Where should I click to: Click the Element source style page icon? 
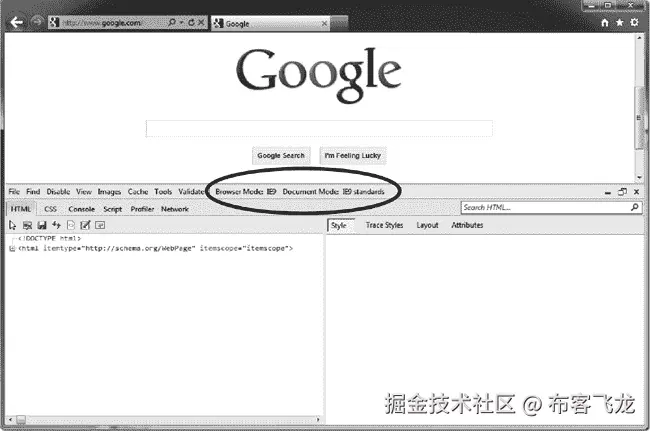(71, 225)
